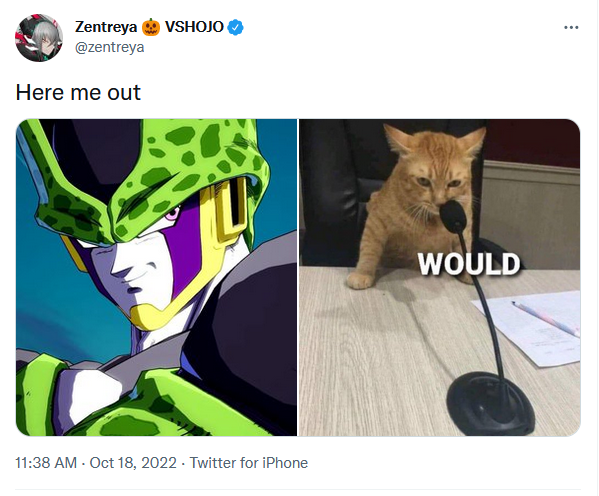Open Zentreya's profile avatar picture

coord(39,37)
